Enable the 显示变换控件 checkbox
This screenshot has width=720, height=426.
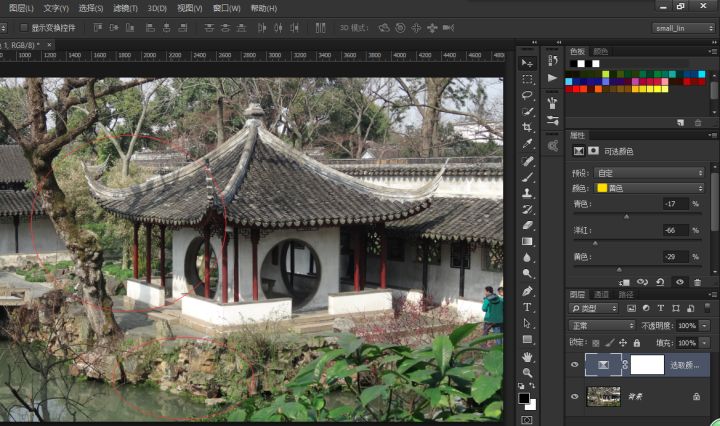click(x=24, y=28)
